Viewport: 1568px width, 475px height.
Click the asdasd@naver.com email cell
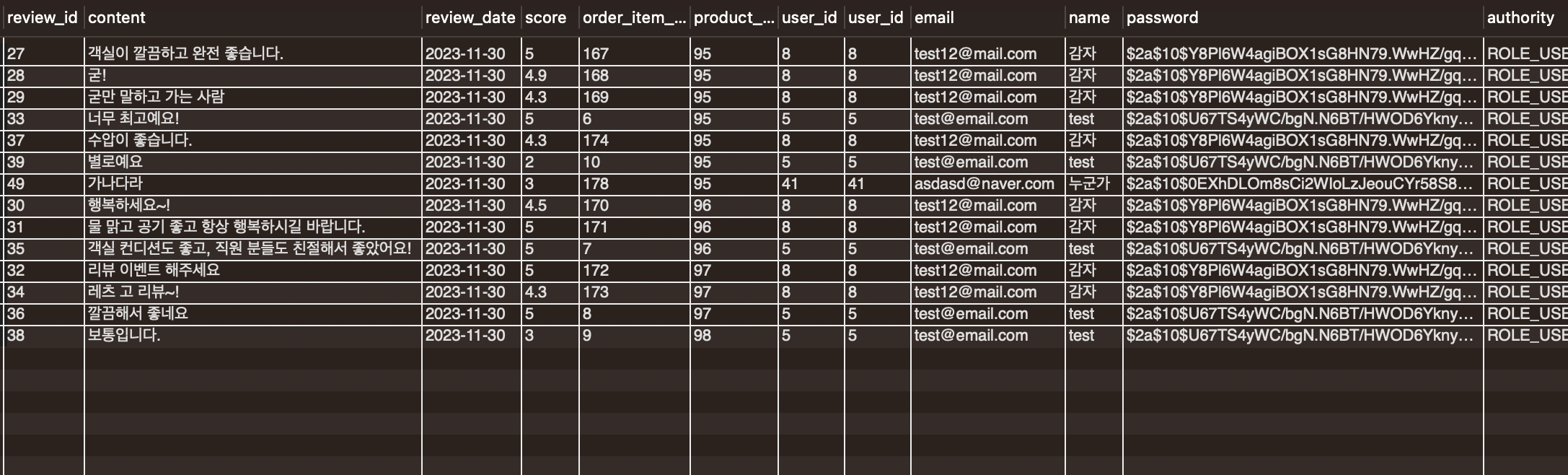click(x=988, y=184)
